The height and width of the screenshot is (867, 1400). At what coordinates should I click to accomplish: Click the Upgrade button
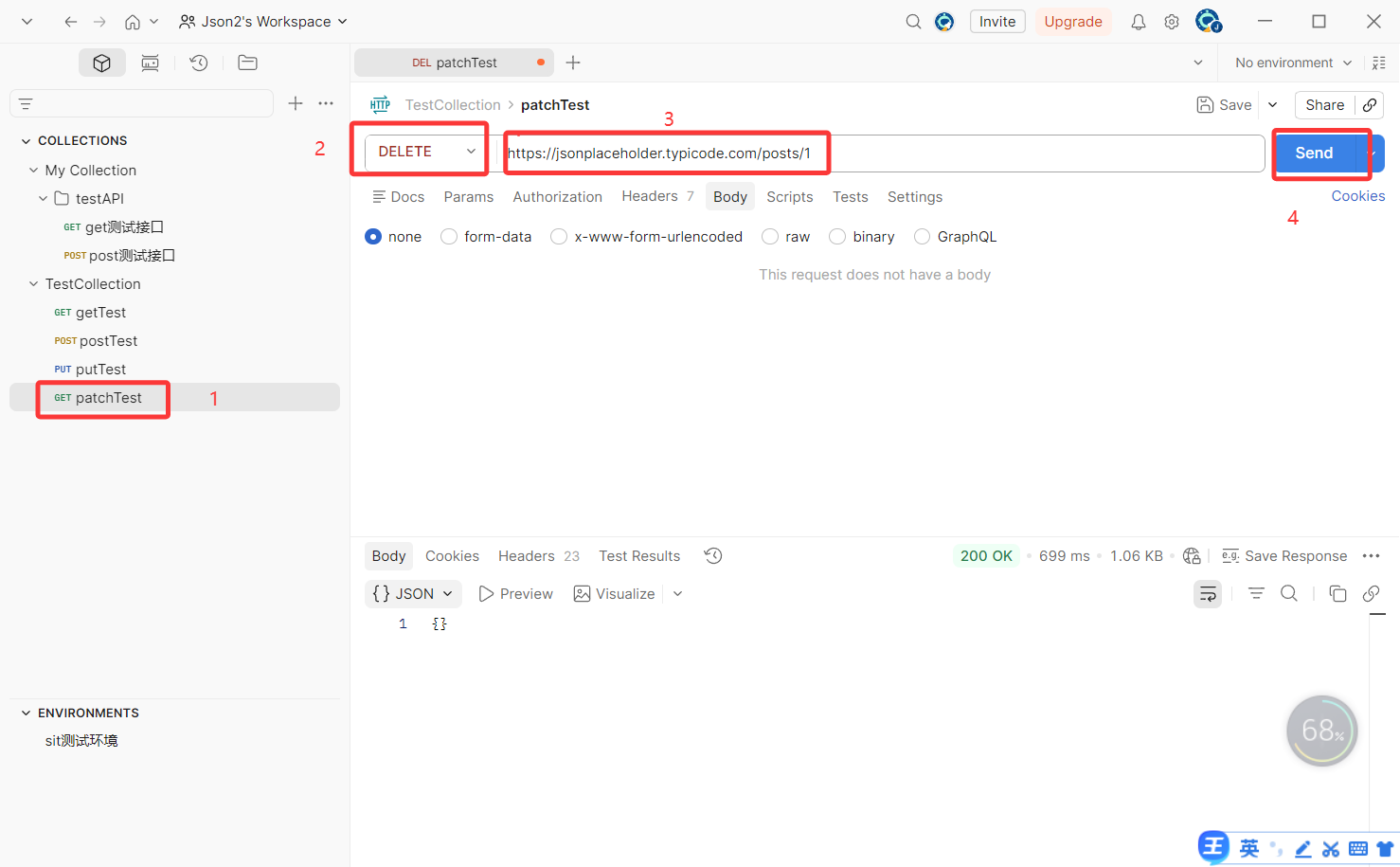(1073, 22)
